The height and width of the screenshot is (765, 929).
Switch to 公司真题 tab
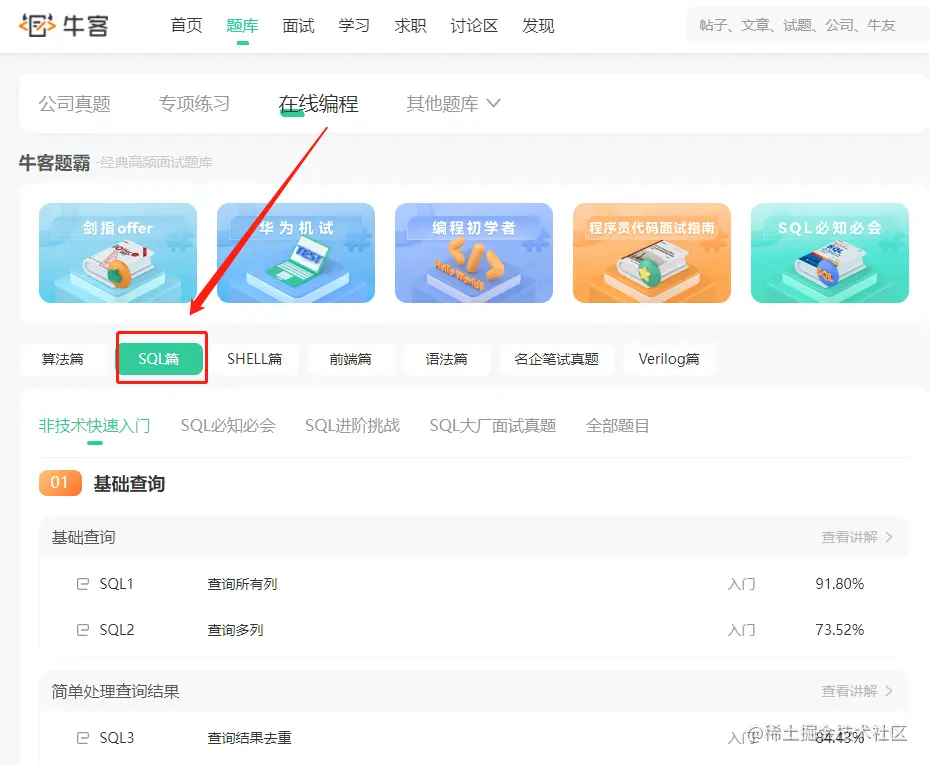coord(75,104)
